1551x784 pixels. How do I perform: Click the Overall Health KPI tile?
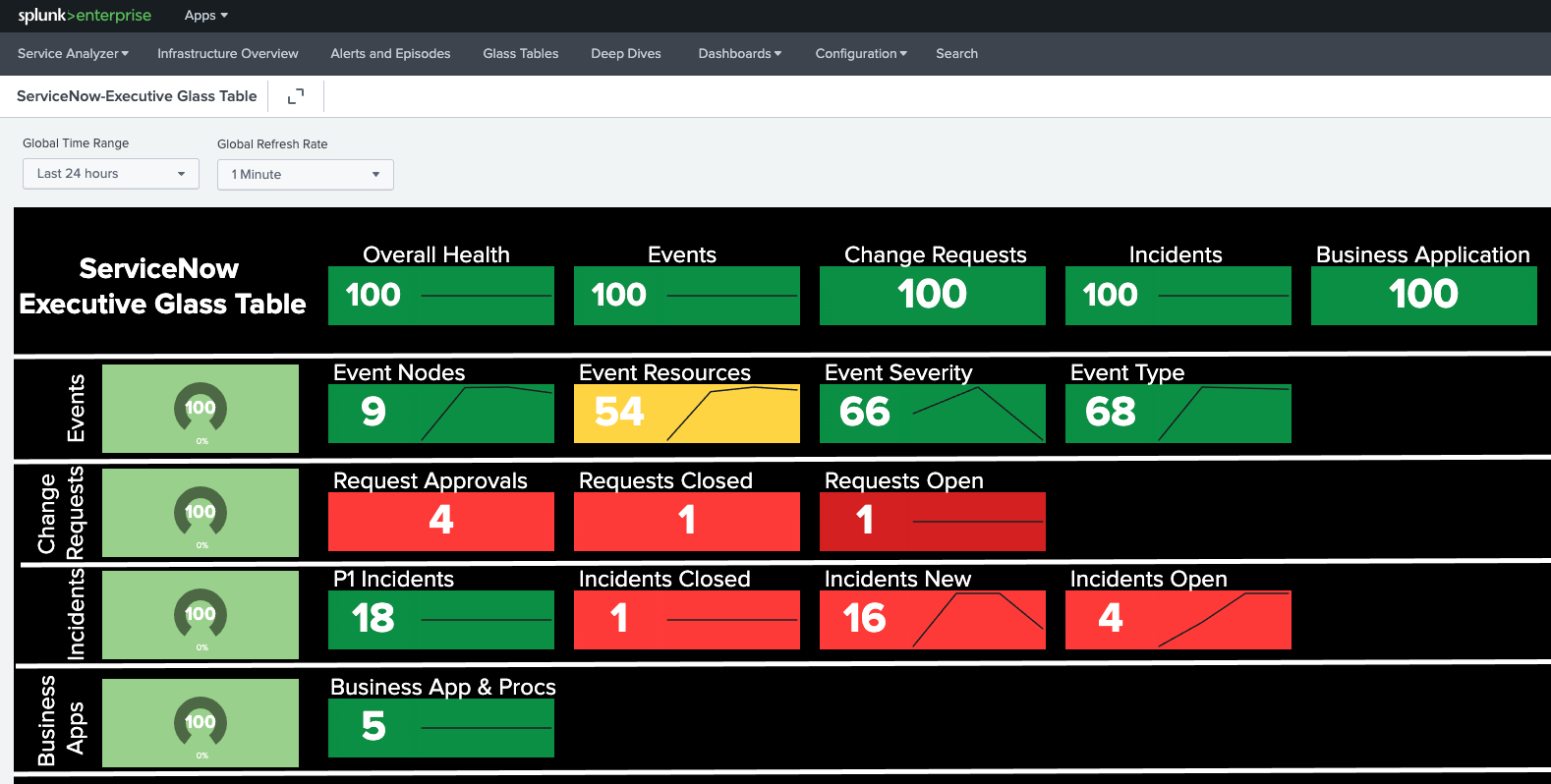click(441, 296)
